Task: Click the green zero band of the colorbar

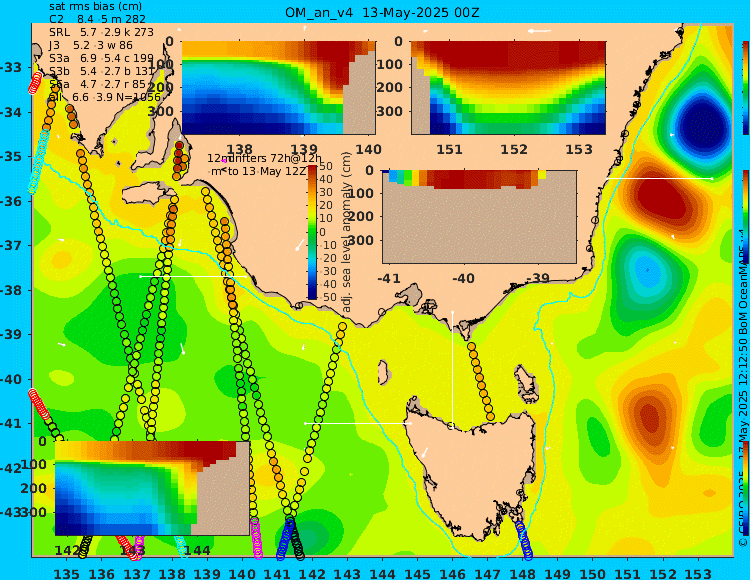Action: pos(312,232)
